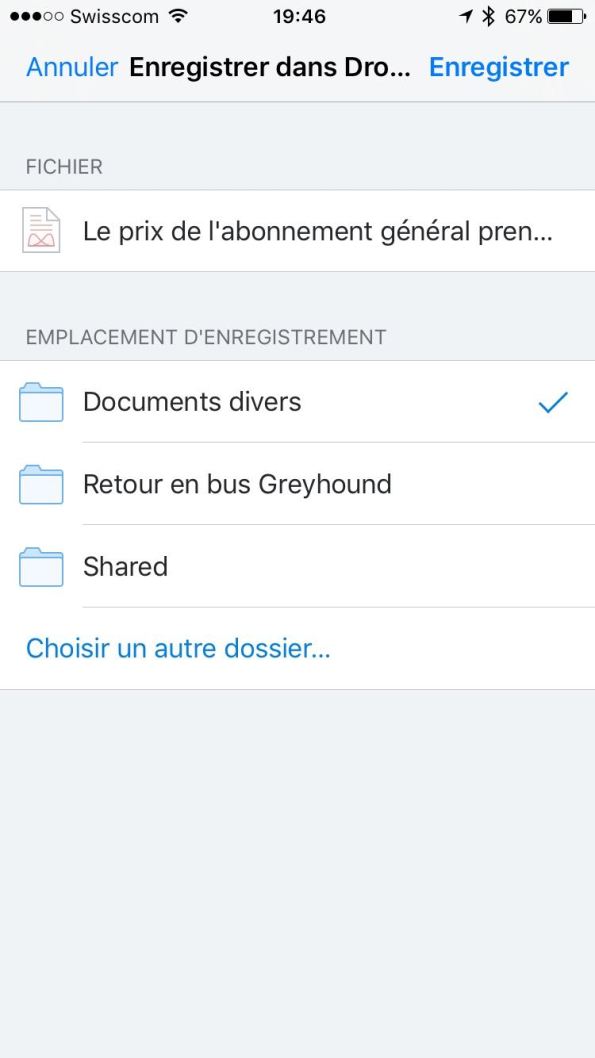Click the Documents divers folder icon
This screenshot has height=1058, width=595.
(x=40, y=401)
